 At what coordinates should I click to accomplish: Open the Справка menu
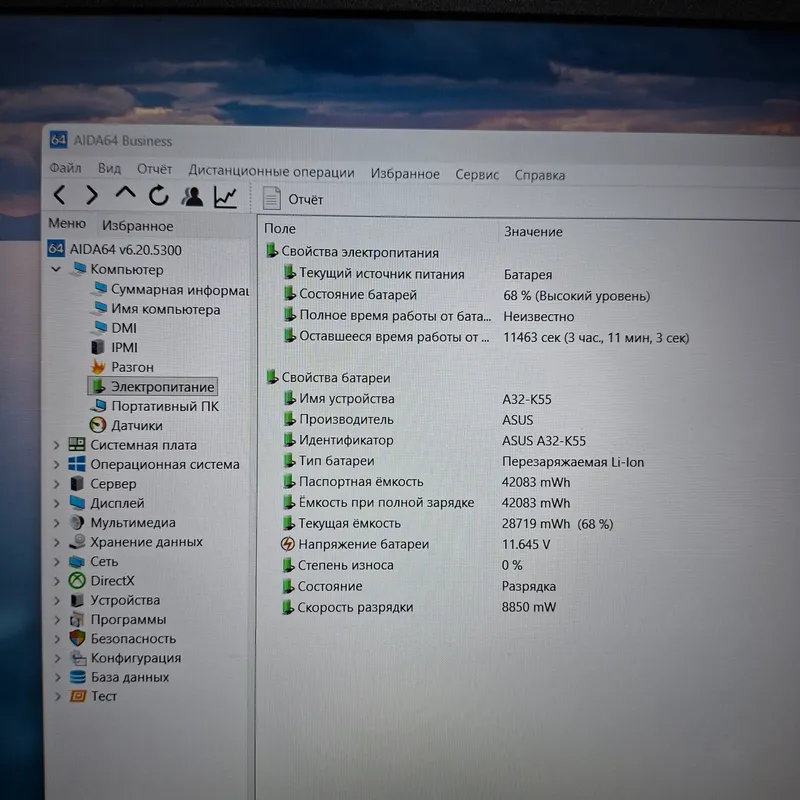[x=539, y=175]
